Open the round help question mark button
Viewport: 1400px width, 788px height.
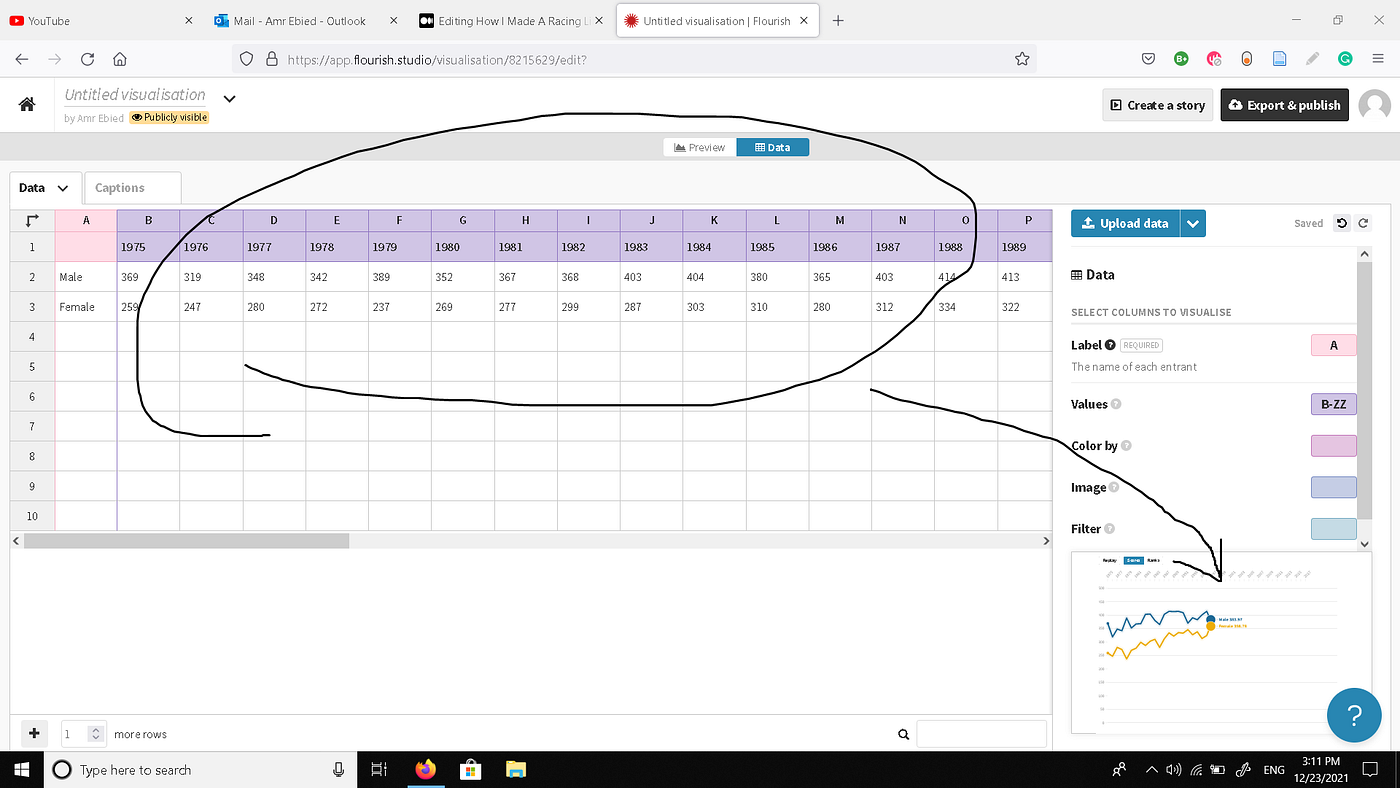[x=1353, y=715]
